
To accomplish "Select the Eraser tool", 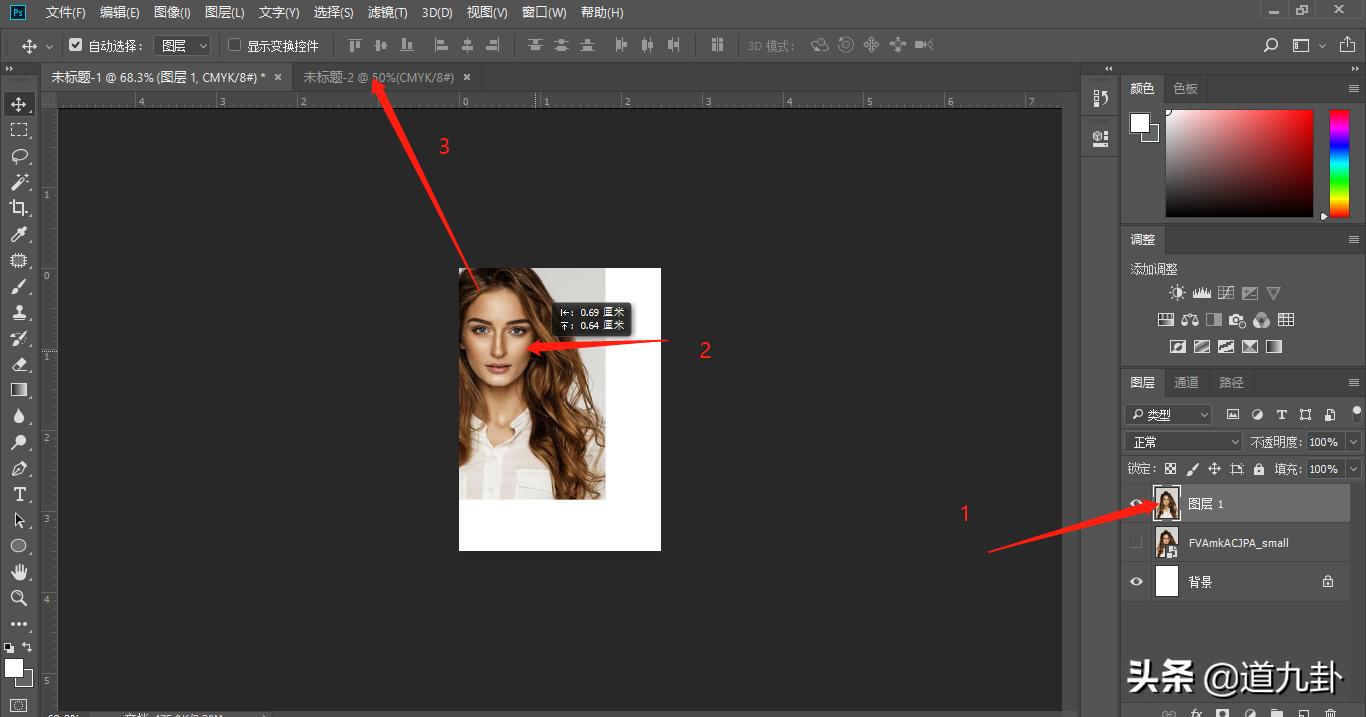I will (x=18, y=364).
